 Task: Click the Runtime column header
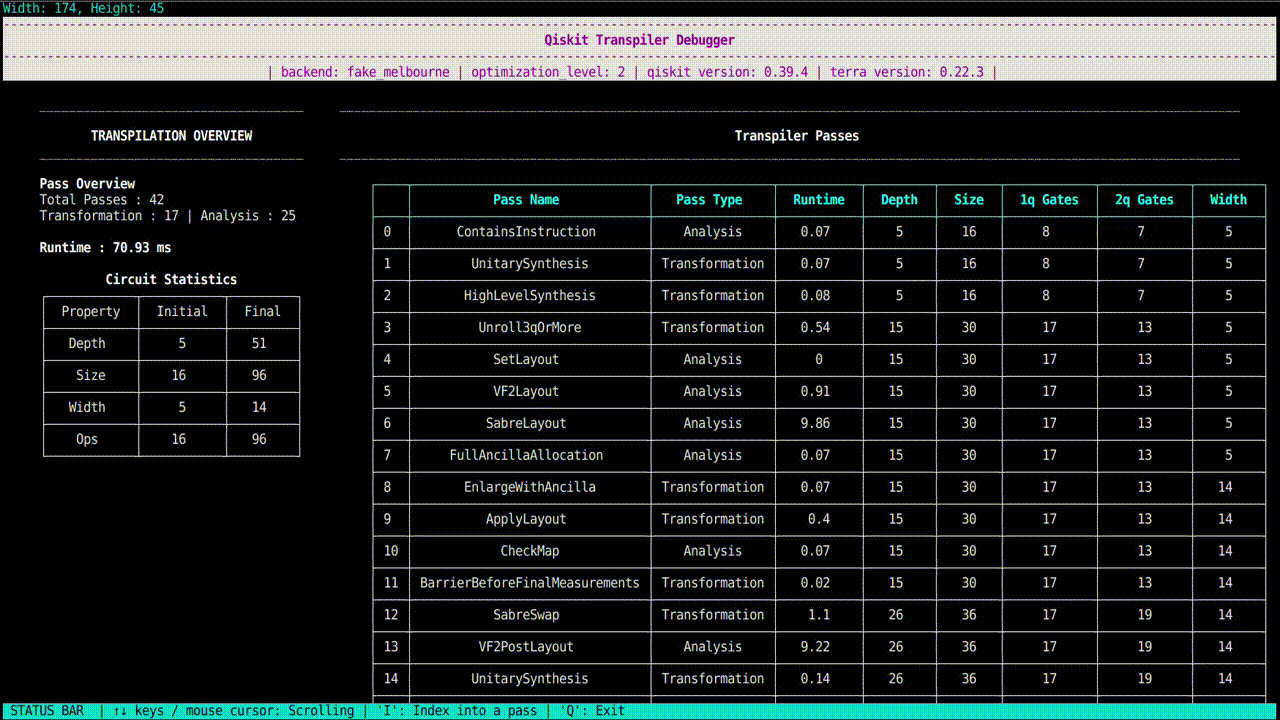(819, 200)
